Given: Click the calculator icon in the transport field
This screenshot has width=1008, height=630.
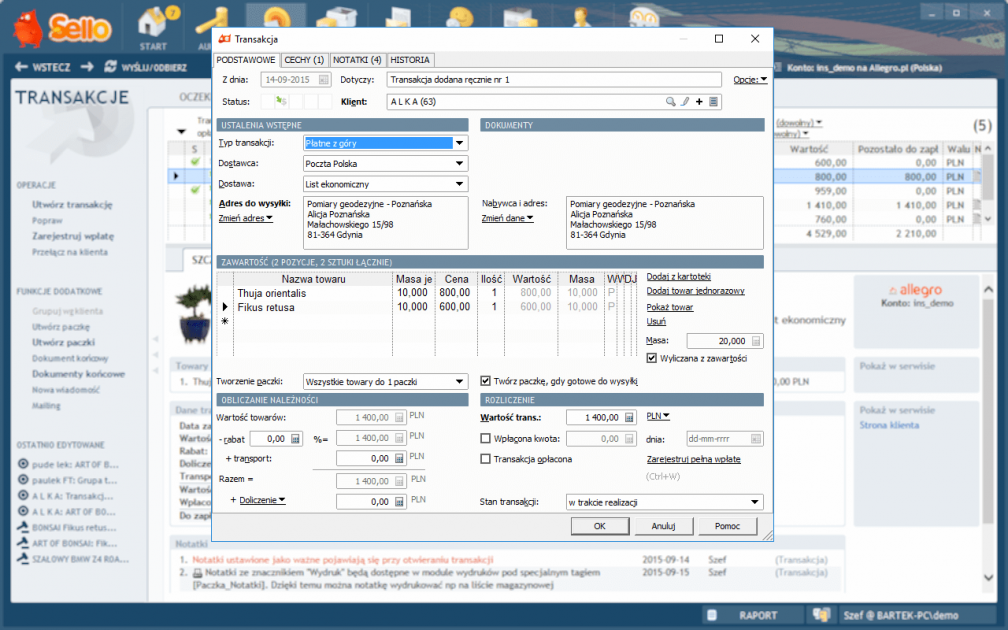Looking at the screenshot, I should coord(399,459).
